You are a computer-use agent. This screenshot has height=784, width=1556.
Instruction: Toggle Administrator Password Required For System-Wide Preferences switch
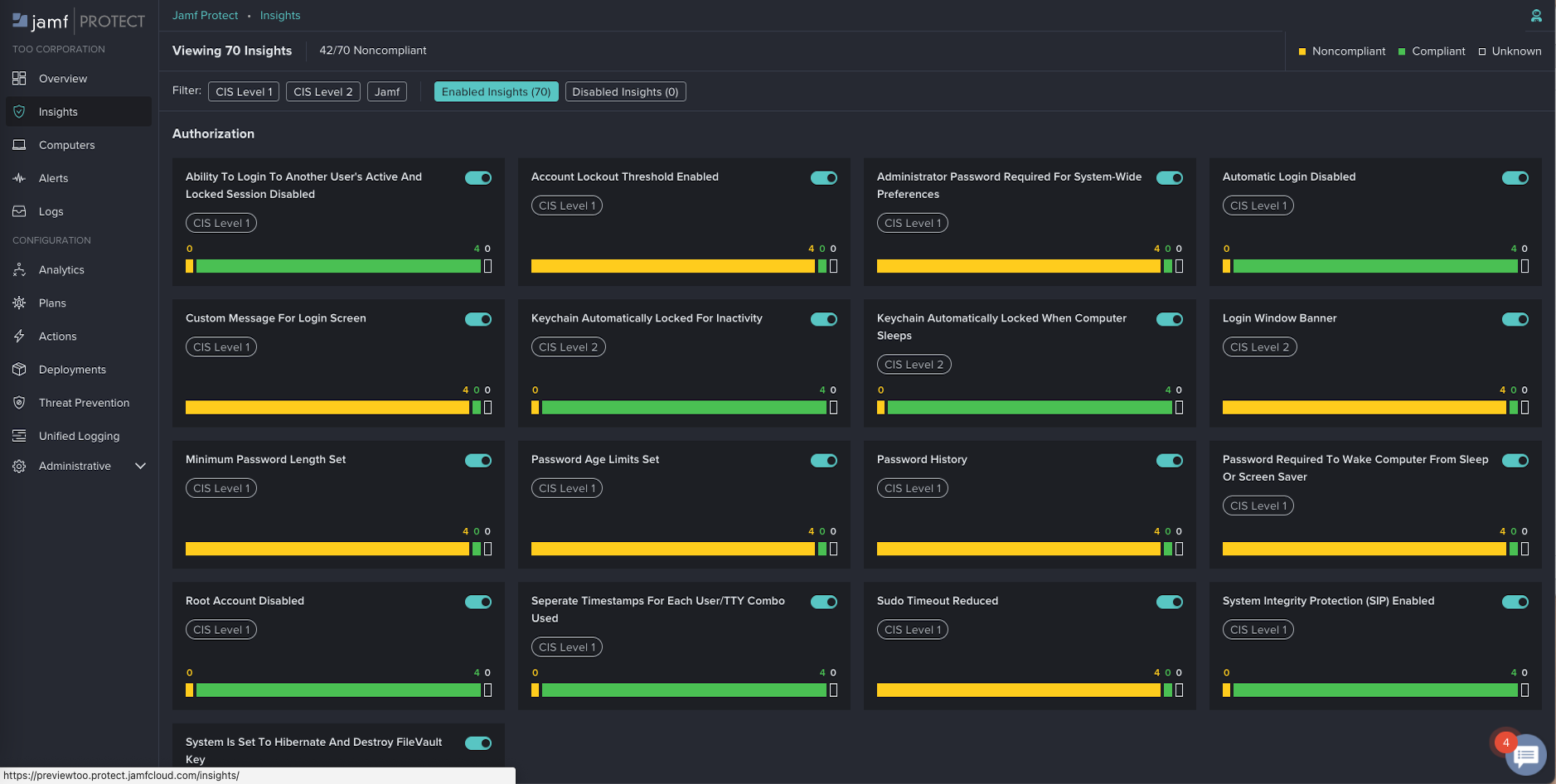(x=1170, y=178)
